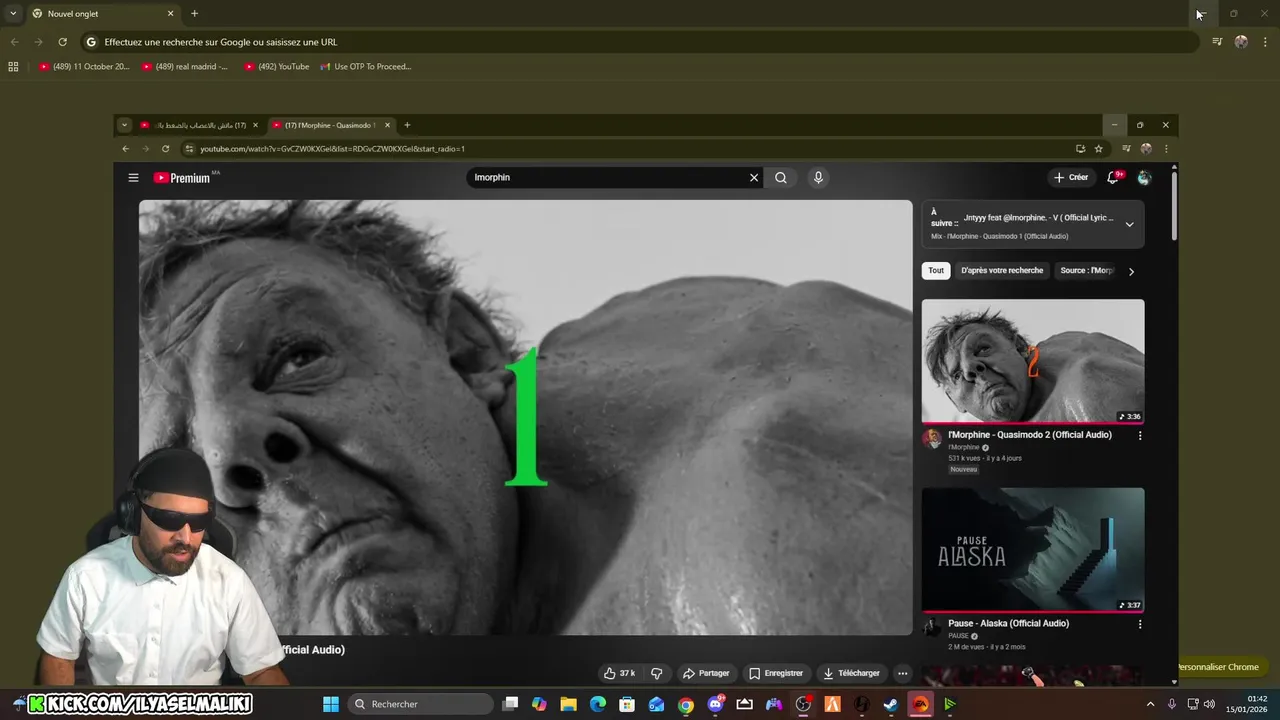Open the YouTube hamburger guide menu
Screen dimensions: 1280x720
[x=133, y=178]
